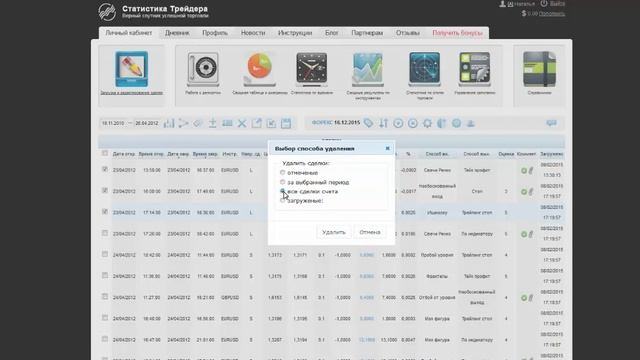Open the Новости tab
The width and height of the screenshot is (640, 360).
click(x=253, y=33)
